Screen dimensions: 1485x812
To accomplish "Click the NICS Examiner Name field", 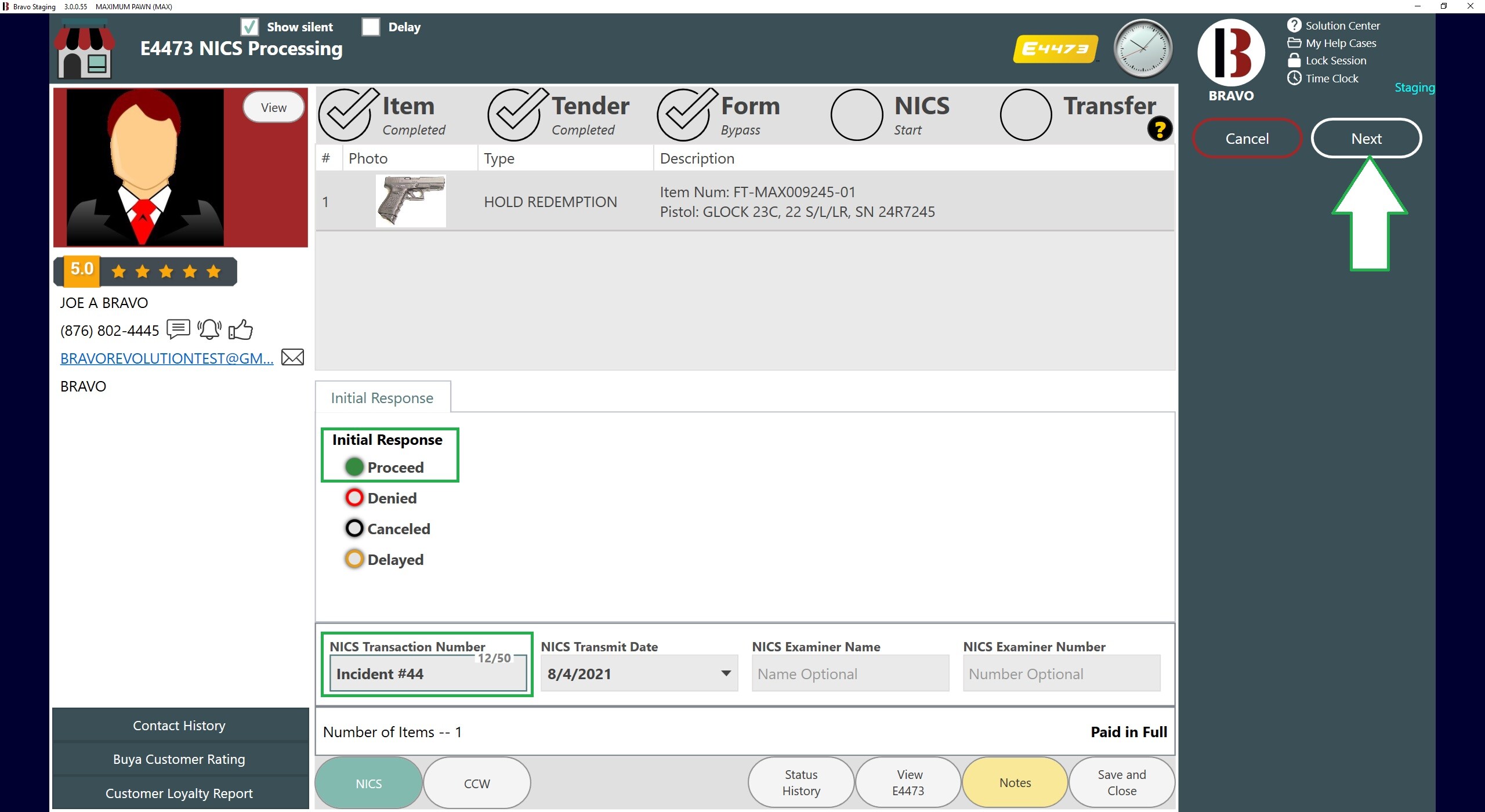I will pyautogui.click(x=850, y=673).
